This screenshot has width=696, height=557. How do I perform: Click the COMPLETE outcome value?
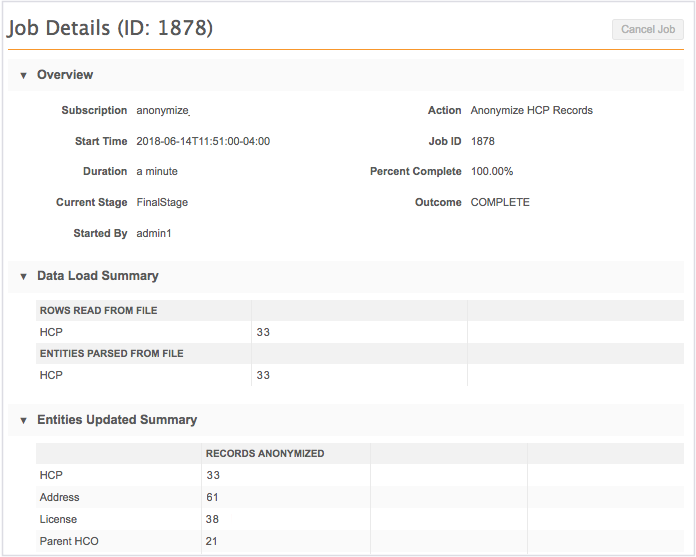coord(500,202)
